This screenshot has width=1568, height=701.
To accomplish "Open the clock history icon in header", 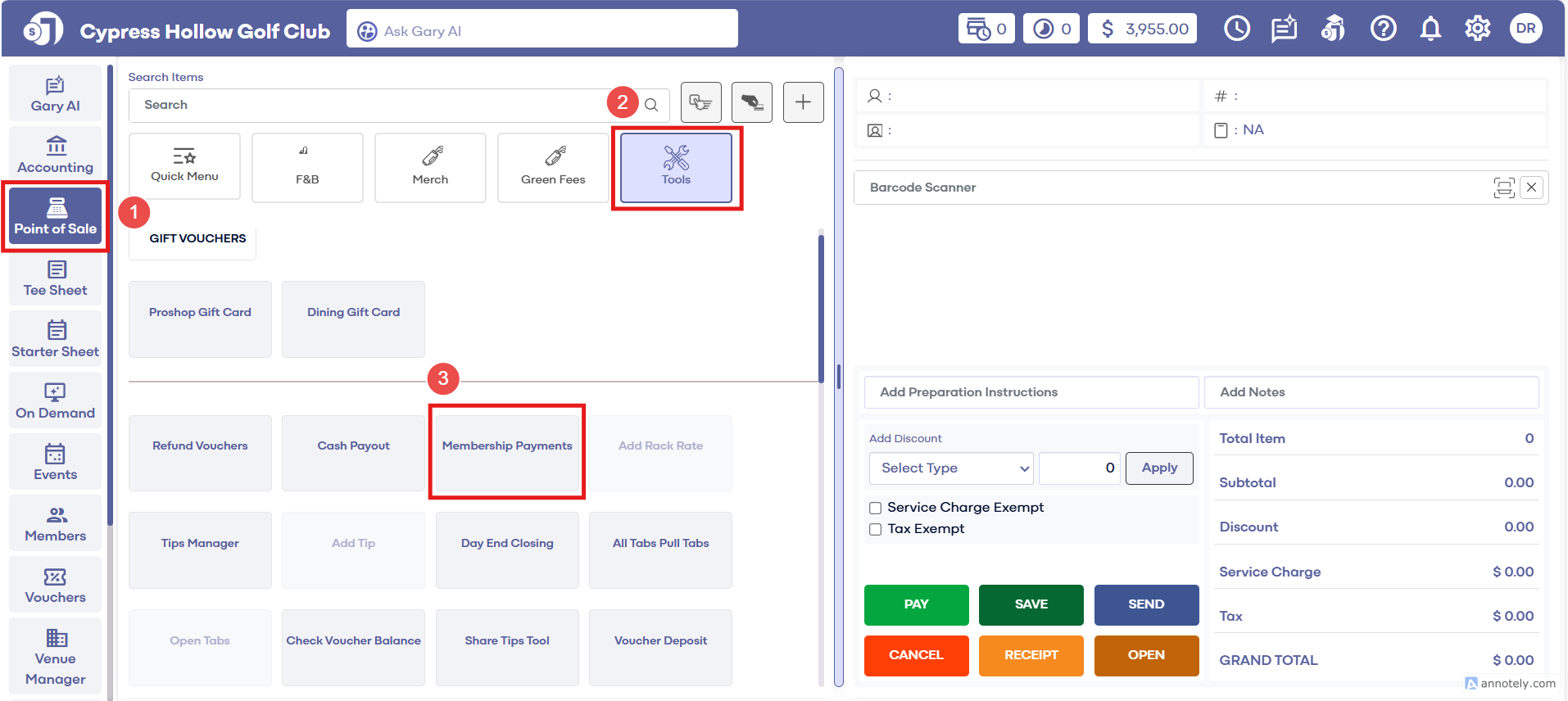I will tap(1236, 29).
